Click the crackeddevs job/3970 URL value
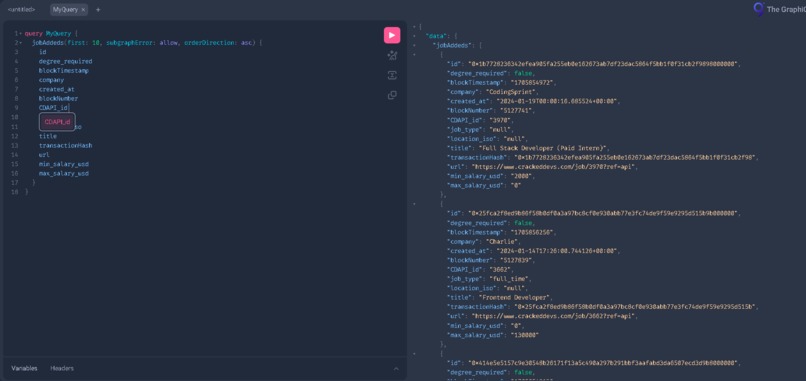This screenshot has height=381, width=806. [x=554, y=167]
